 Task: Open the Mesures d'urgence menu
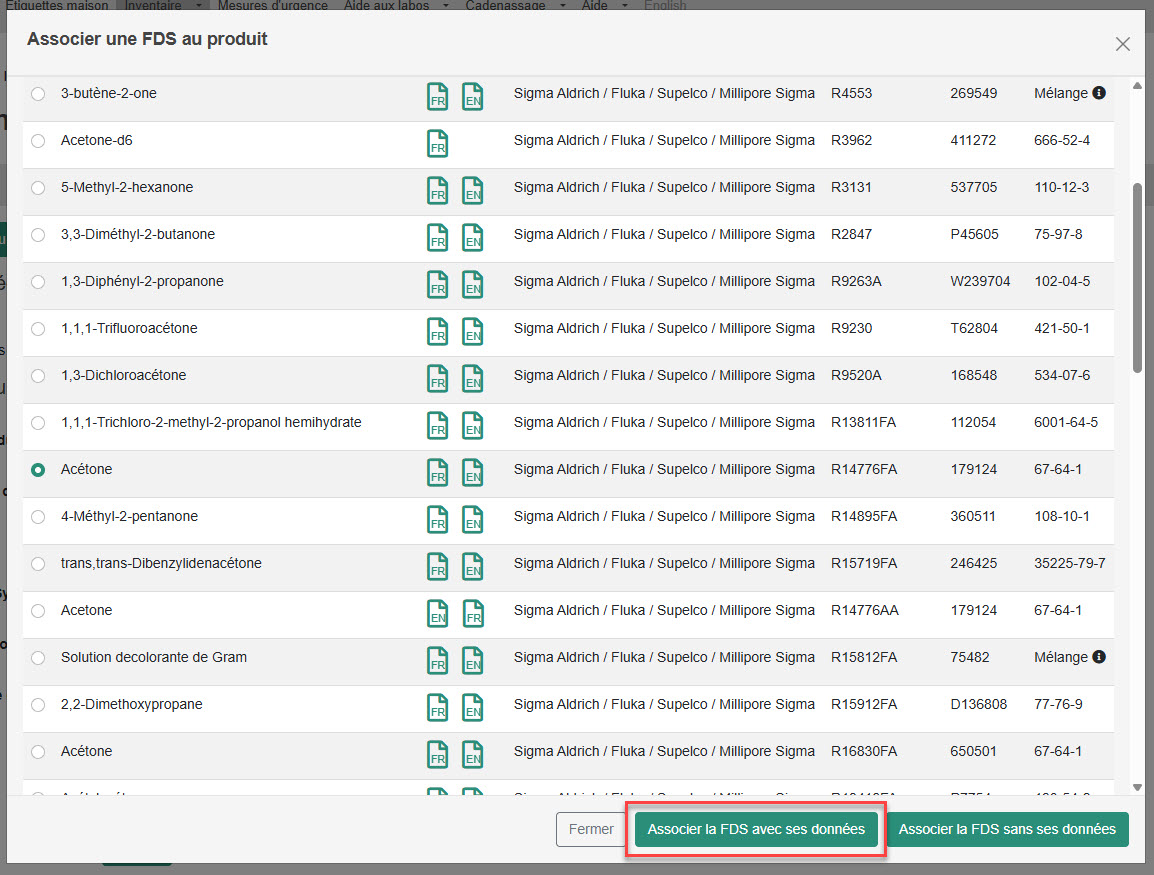click(x=272, y=5)
